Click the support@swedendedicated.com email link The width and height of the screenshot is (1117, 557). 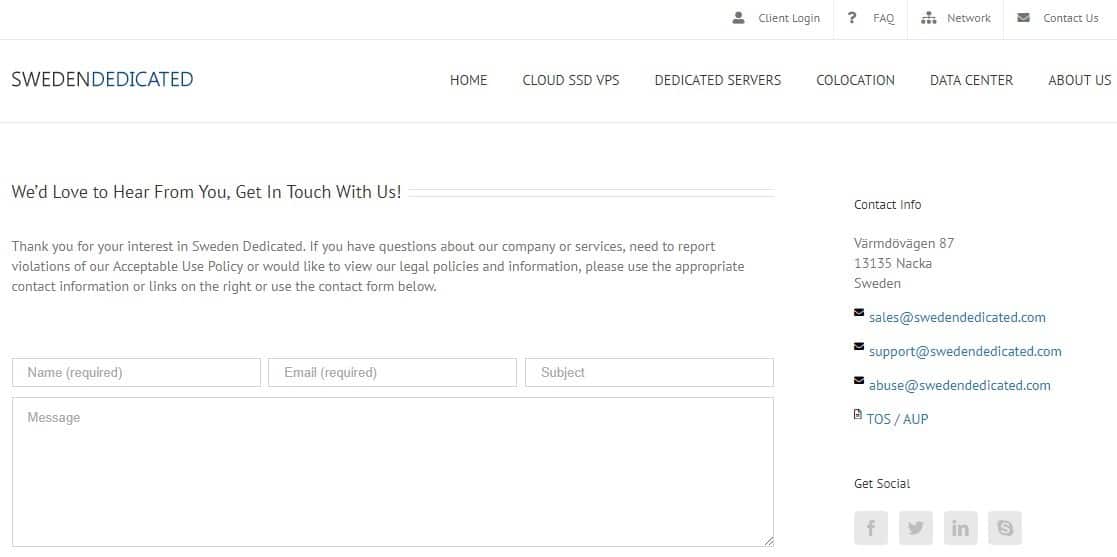965,352
